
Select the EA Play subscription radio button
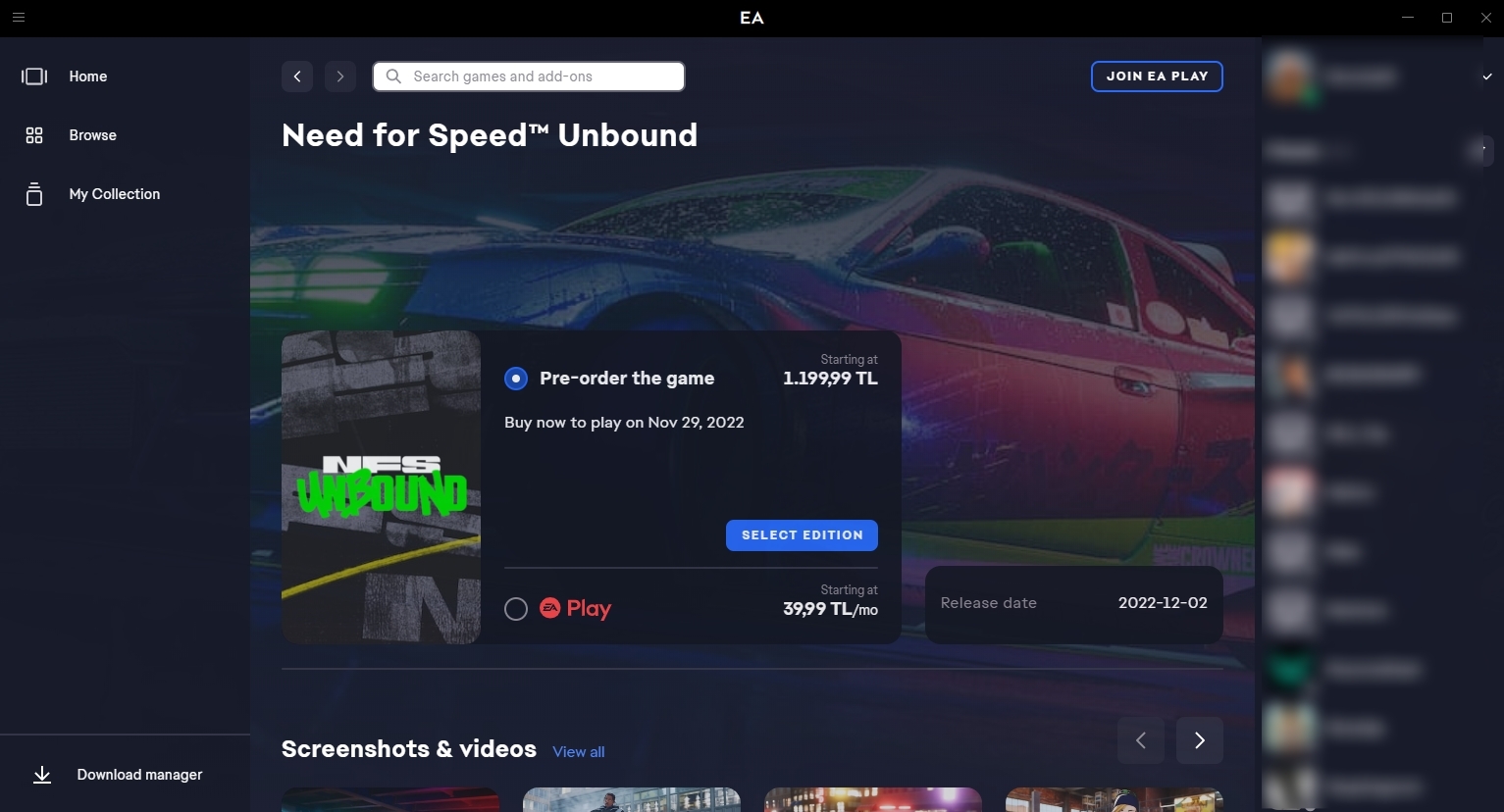coord(516,609)
